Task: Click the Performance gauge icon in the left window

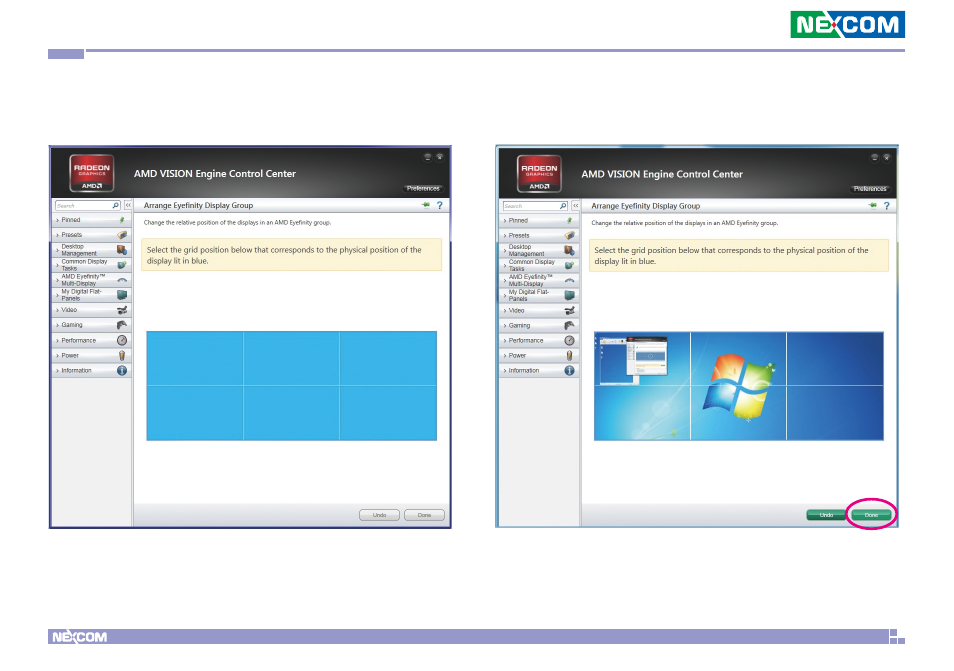Action: (122, 340)
